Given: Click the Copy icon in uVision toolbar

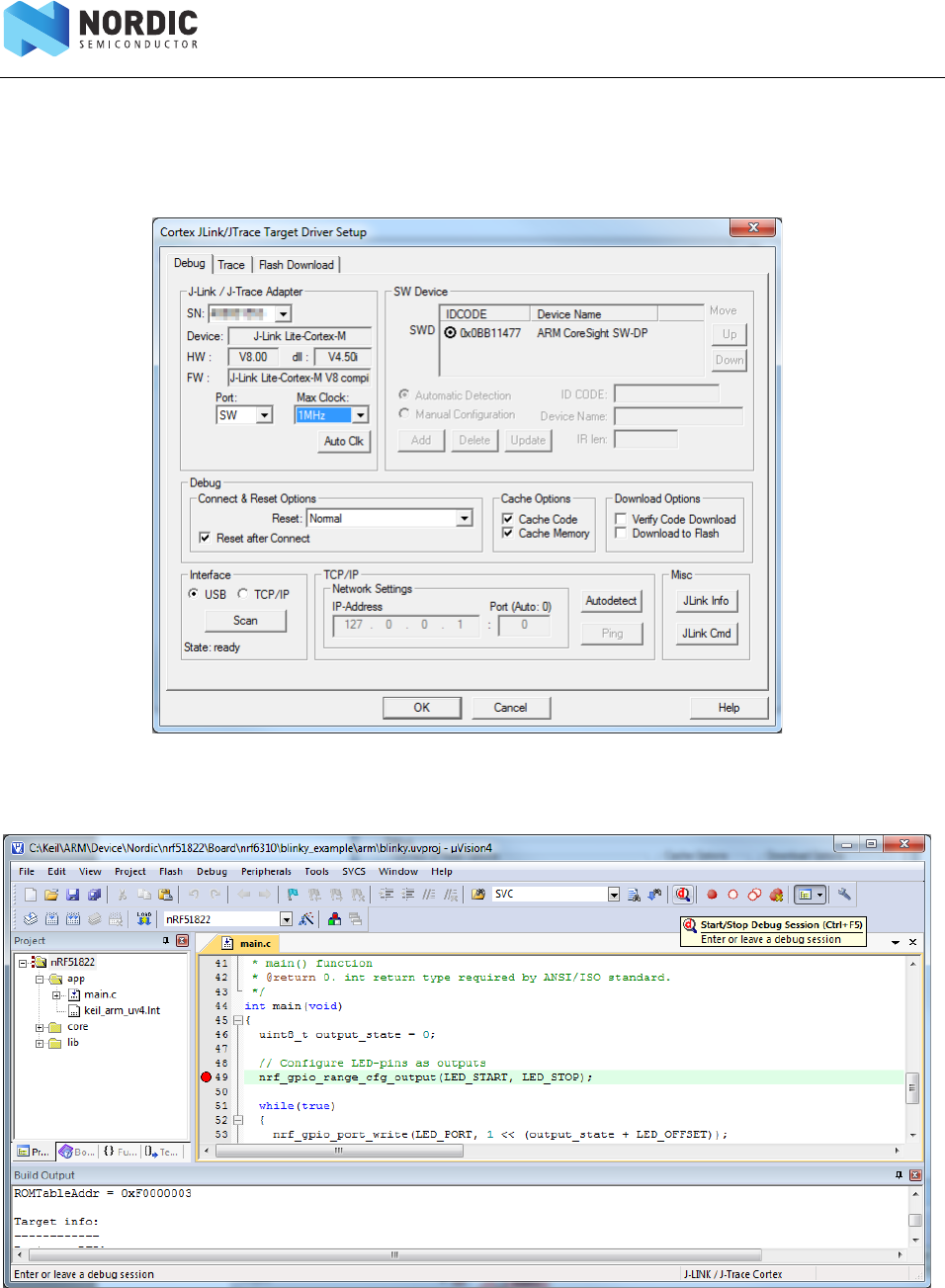Looking at the screenshot, I should click(x=144, y=895).
